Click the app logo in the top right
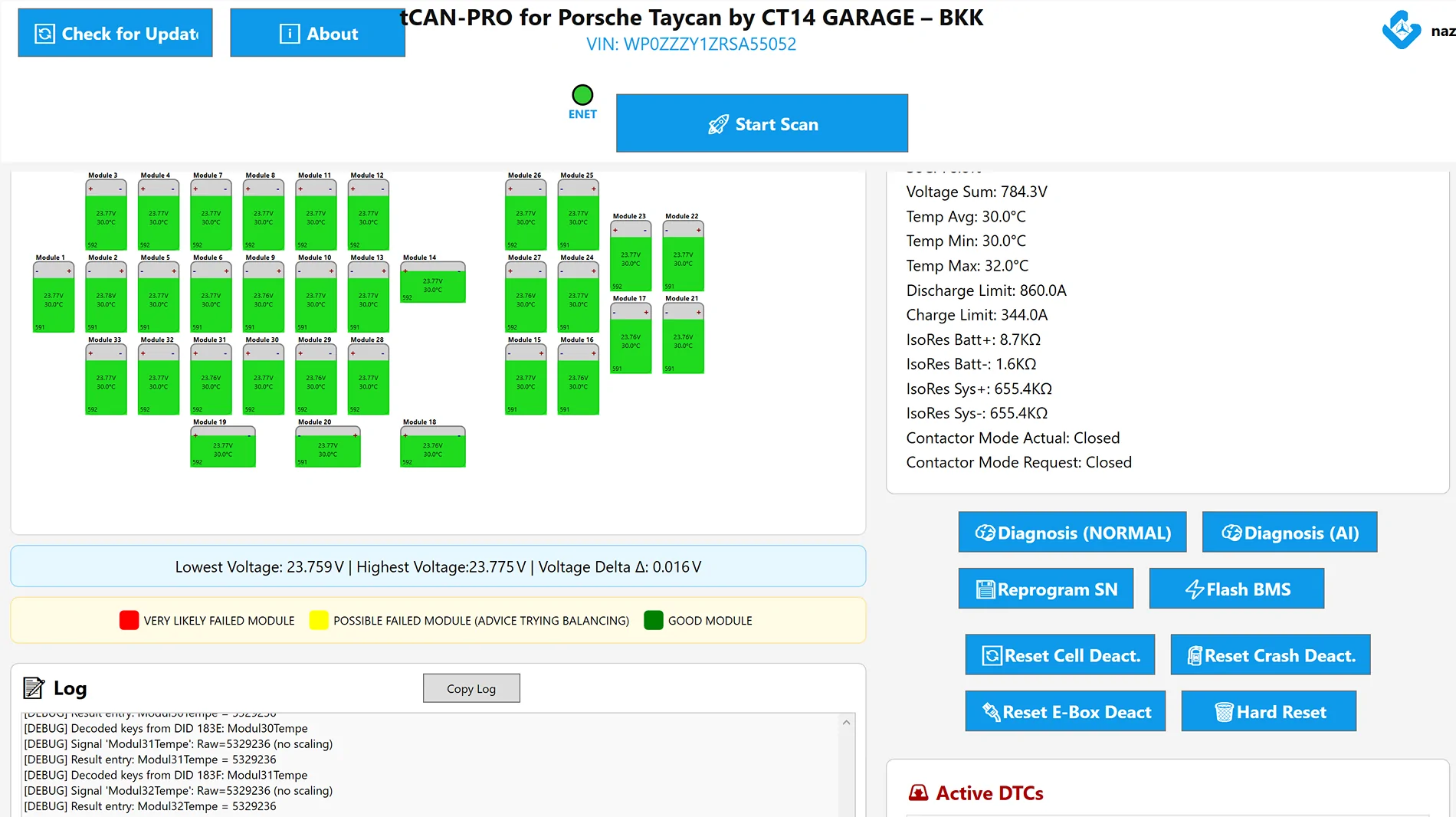 pyautogui.click(x=1402, y=30)
